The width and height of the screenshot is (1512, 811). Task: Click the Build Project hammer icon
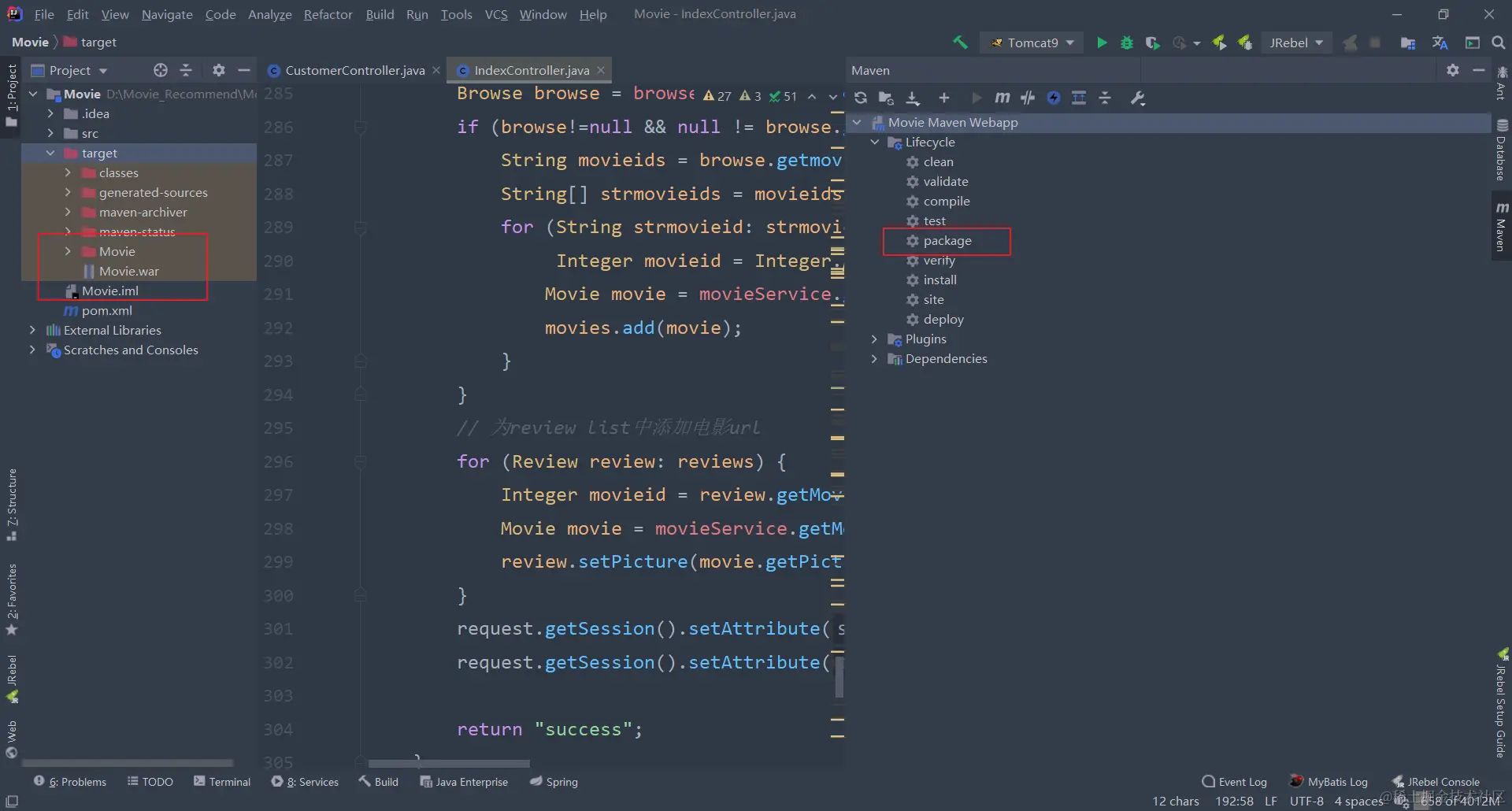pyautogui.click(x=960, y=43)
